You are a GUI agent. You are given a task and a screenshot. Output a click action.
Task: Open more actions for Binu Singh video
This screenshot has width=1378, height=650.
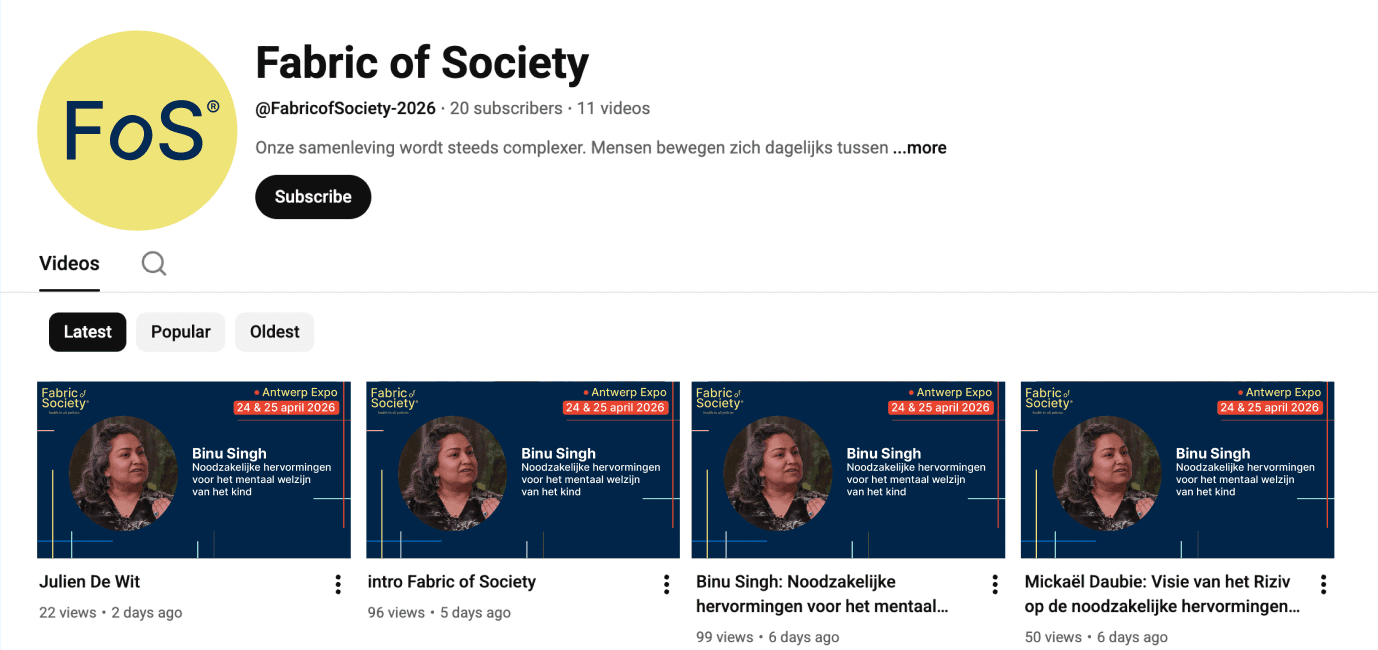(995, 584)
